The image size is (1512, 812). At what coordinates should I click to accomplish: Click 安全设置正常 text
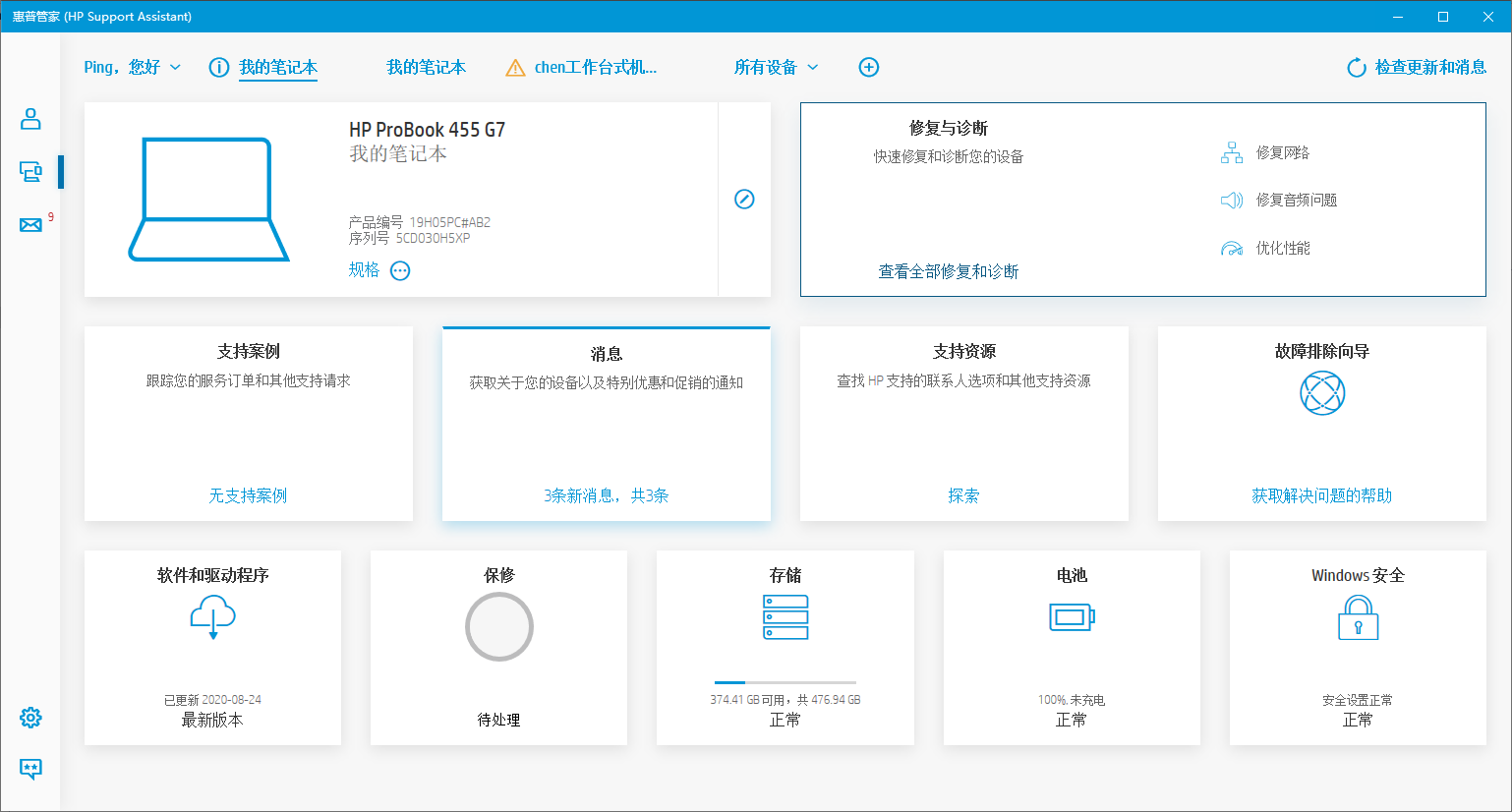[1358, 700]
